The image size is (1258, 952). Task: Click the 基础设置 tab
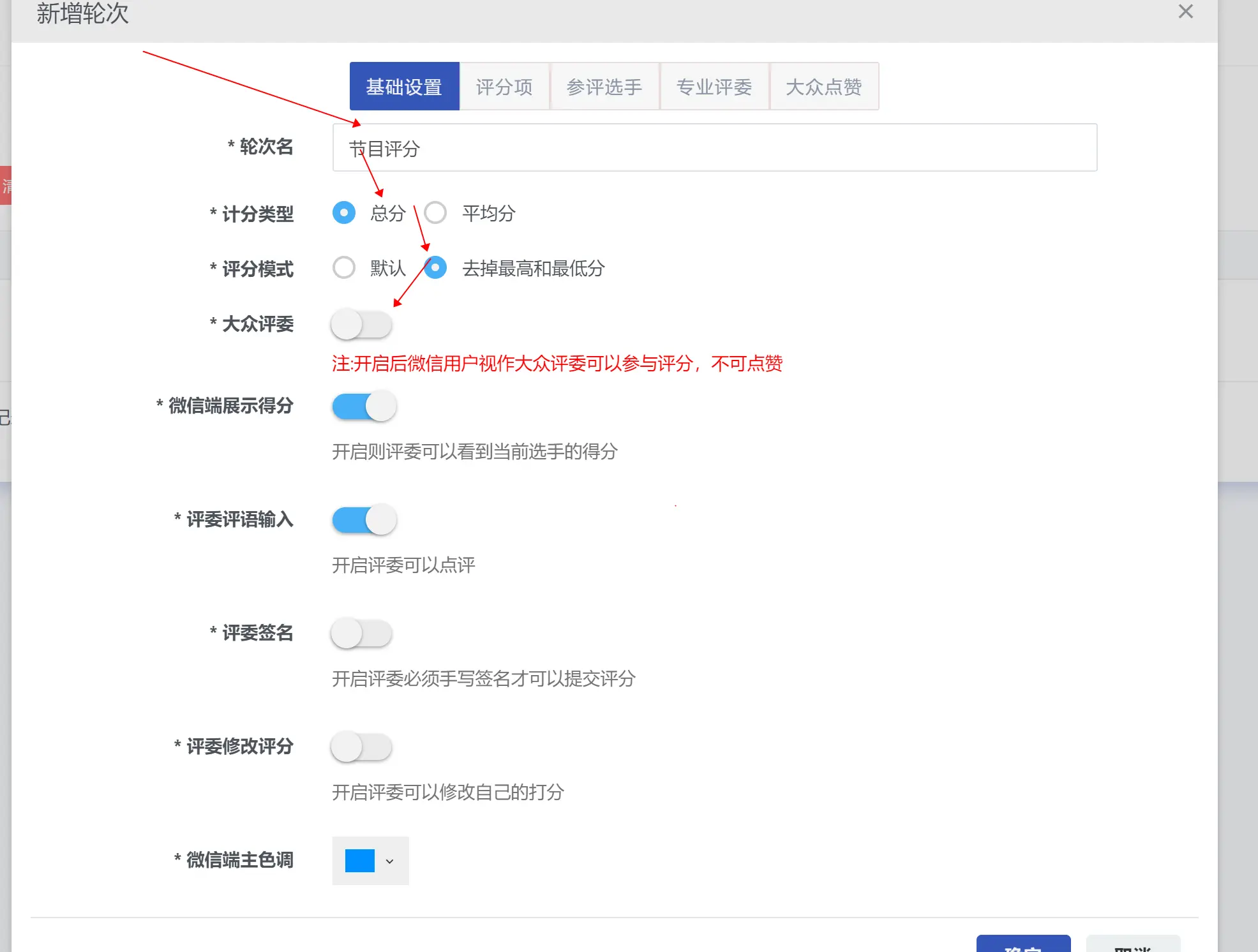pos(404,87)
